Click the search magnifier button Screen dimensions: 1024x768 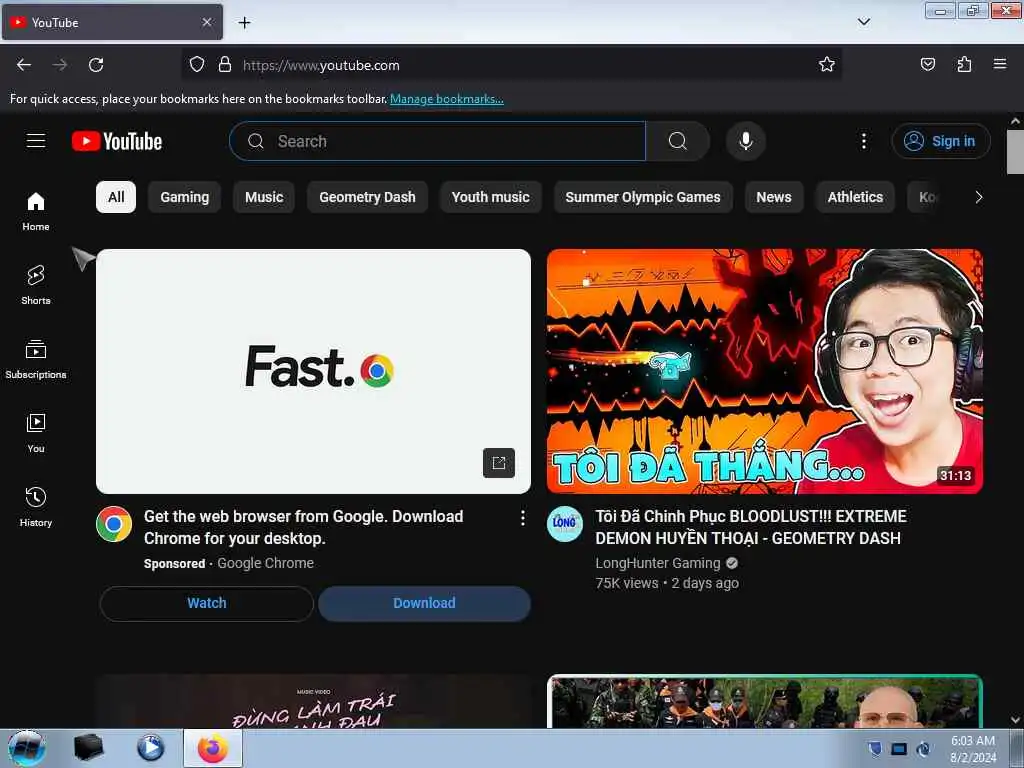tap(678, 141)
